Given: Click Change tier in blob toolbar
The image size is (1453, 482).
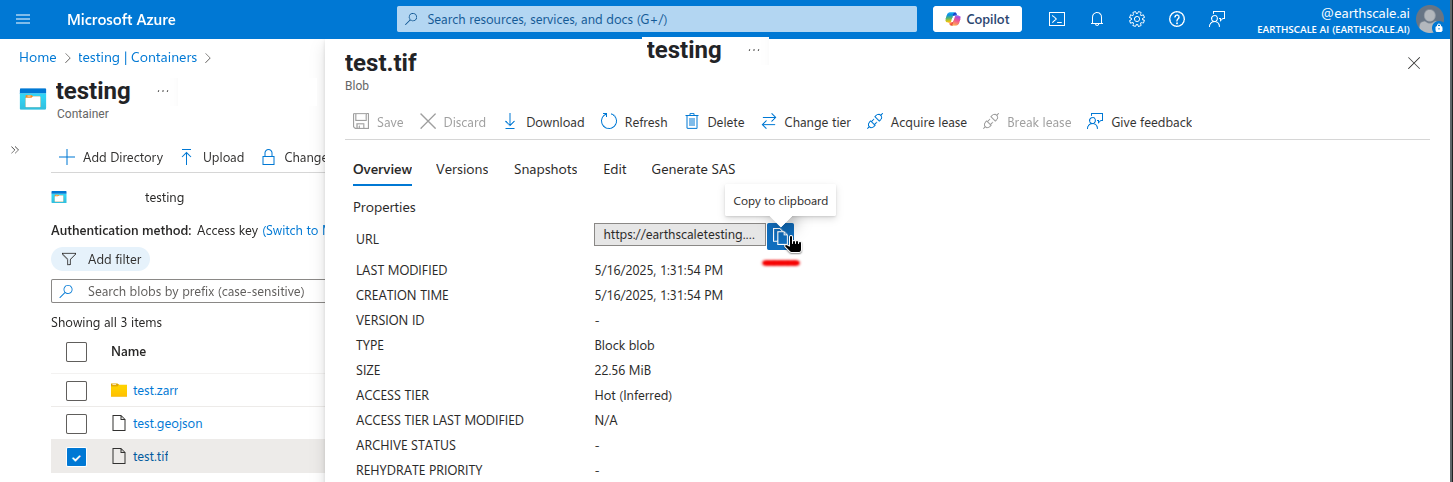Looking at the screenshot, I should point(806,122).
